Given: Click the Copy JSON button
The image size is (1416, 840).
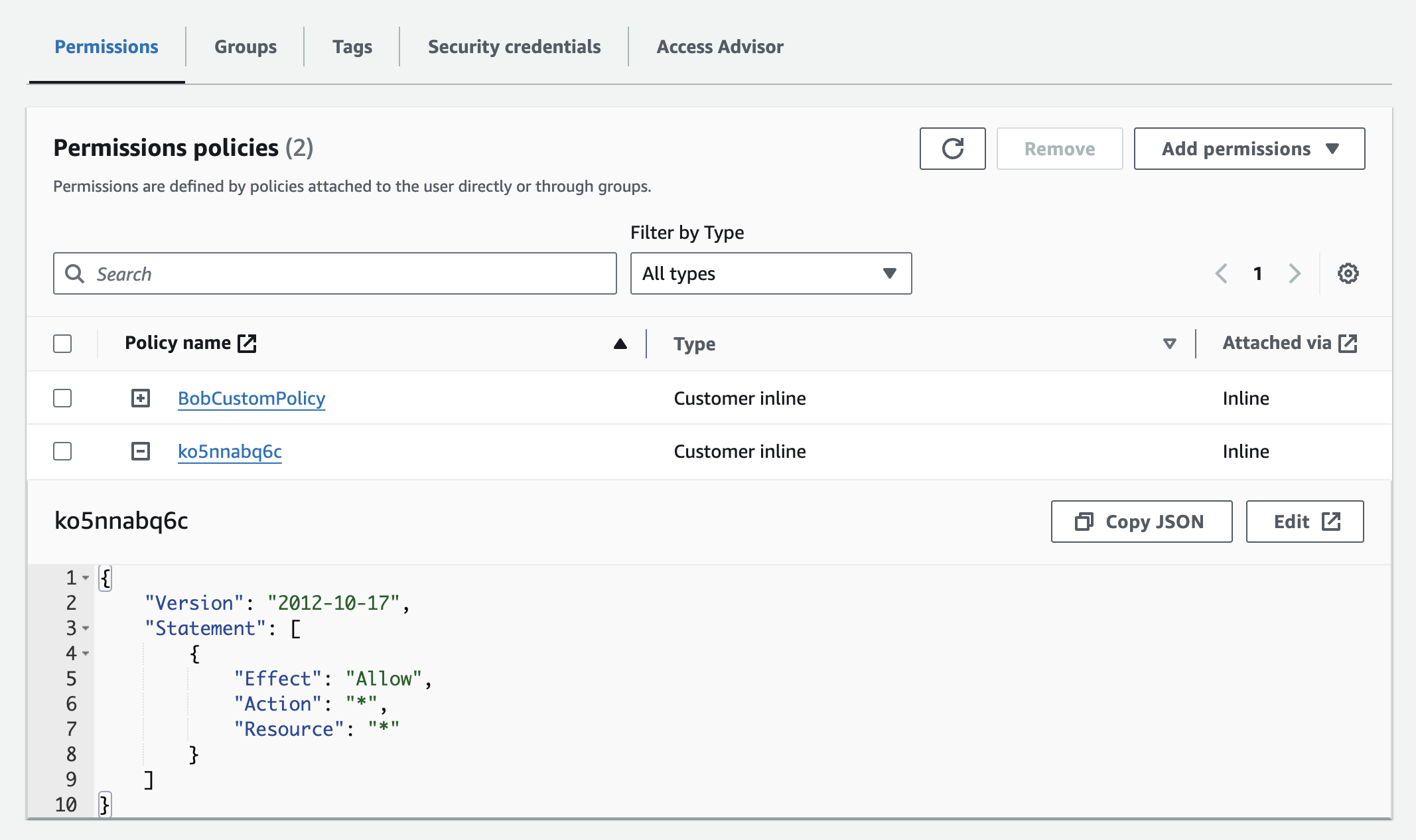Looking at the screenshot, I should point(1141,522).
